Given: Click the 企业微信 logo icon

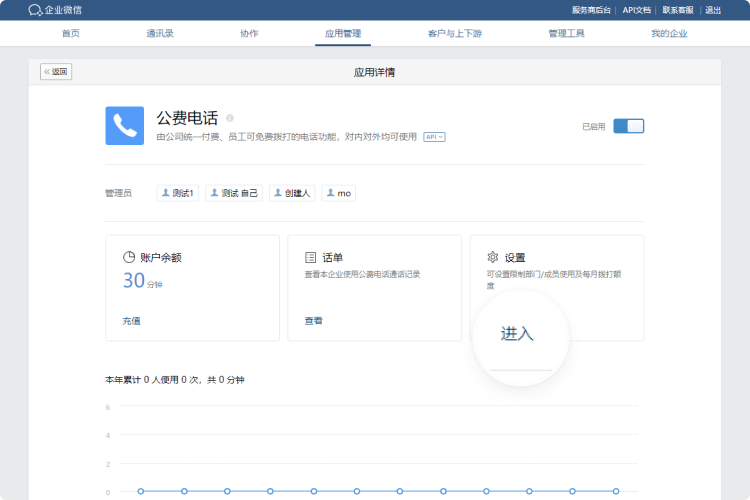Looking at the screenshot, I should click(35, 10).
